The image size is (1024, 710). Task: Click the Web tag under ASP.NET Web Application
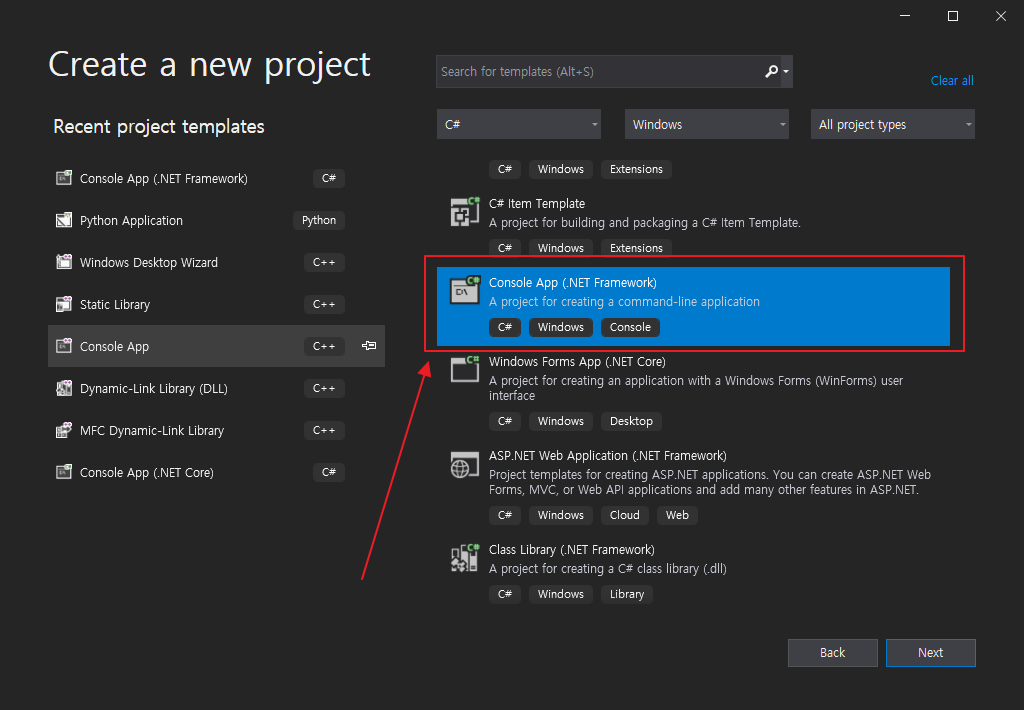pos(677,515)
